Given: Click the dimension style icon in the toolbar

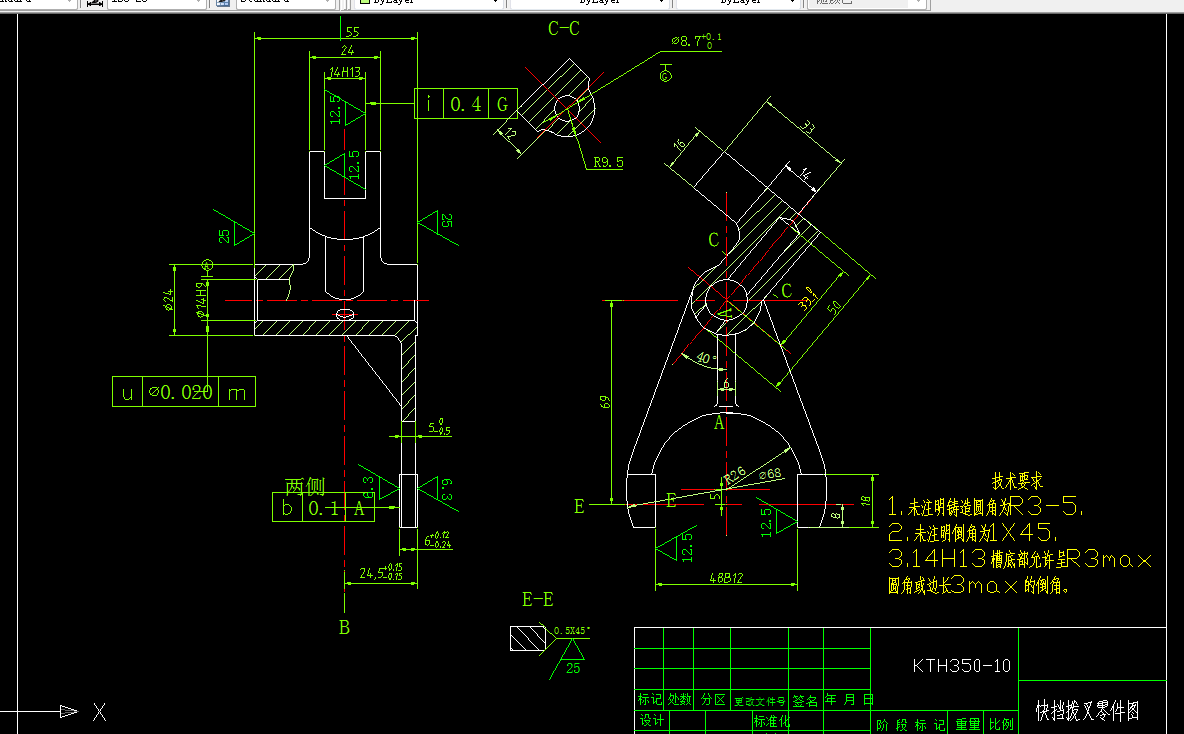Looking at the screenshot, I should (94, 3).
